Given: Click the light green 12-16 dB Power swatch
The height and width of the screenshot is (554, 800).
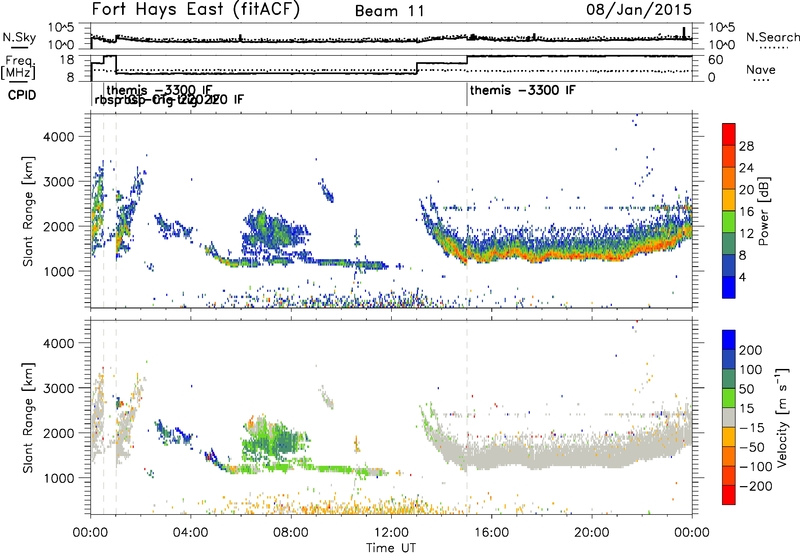Looking at the screenshot, I should (729, 221).
